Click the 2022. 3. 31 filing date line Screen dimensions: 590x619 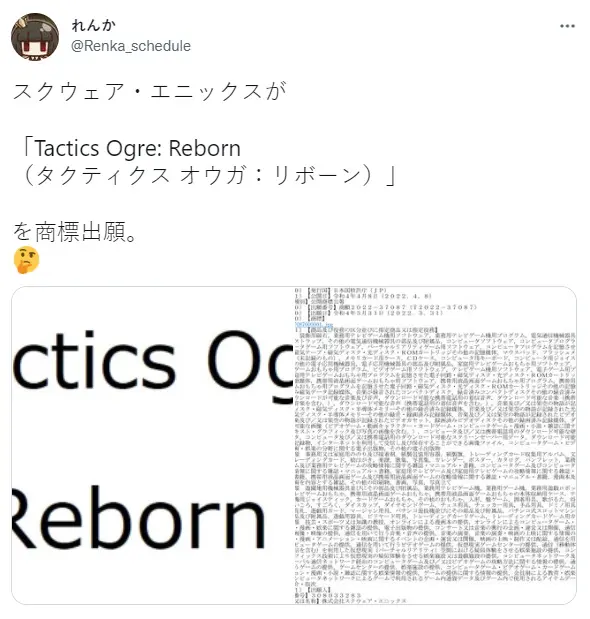coord(369,313)
